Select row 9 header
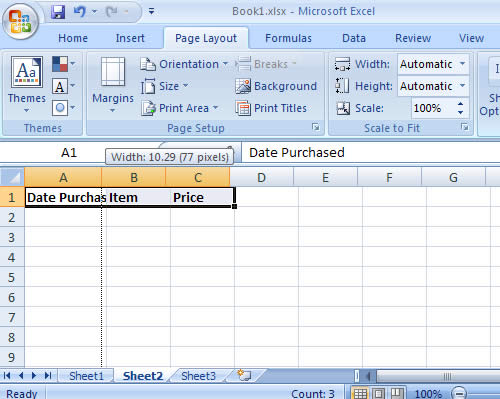500x399 pixels. click(x=12, y=357)
